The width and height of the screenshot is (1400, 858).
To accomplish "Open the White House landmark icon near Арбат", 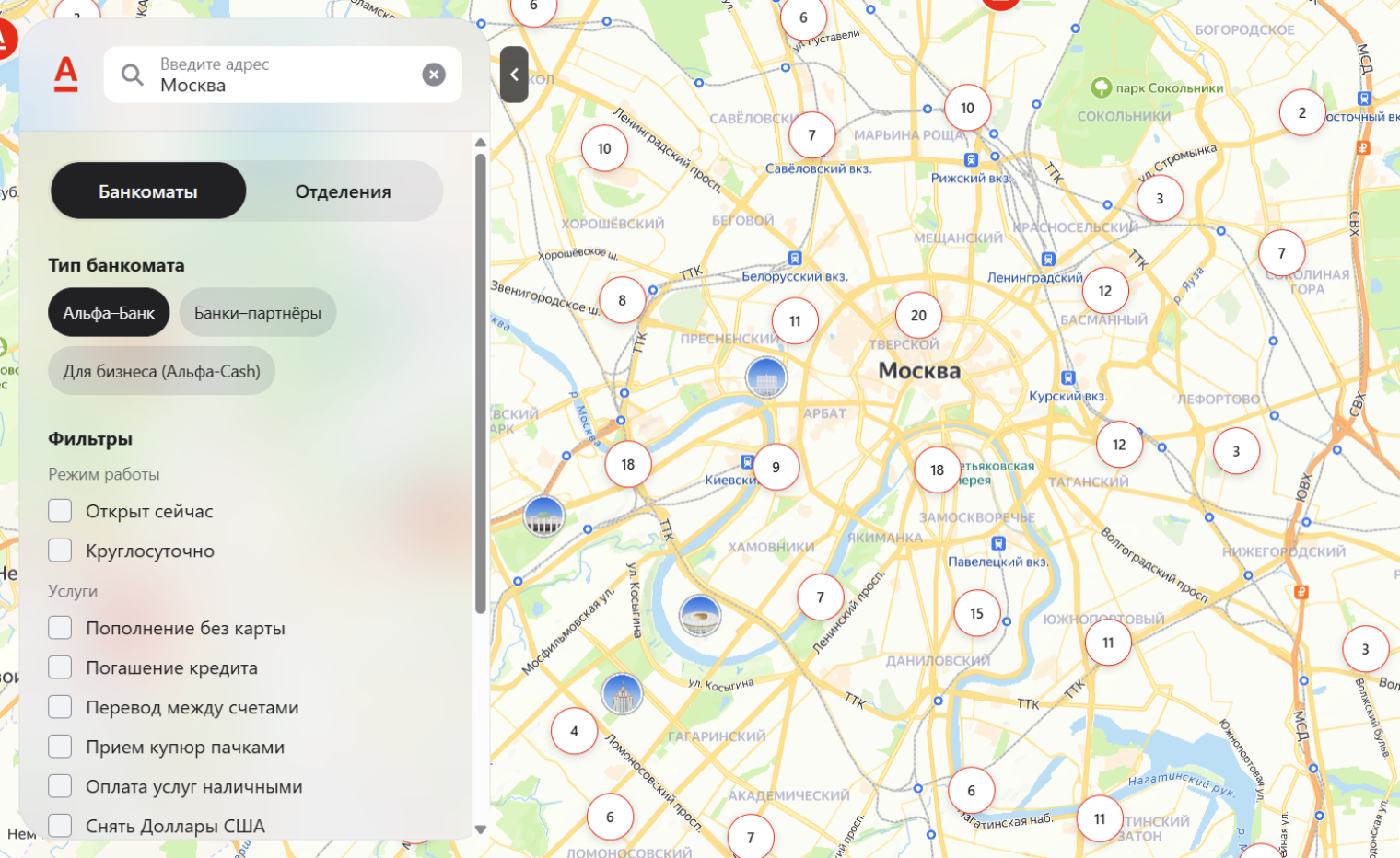I will pos(766,377).
